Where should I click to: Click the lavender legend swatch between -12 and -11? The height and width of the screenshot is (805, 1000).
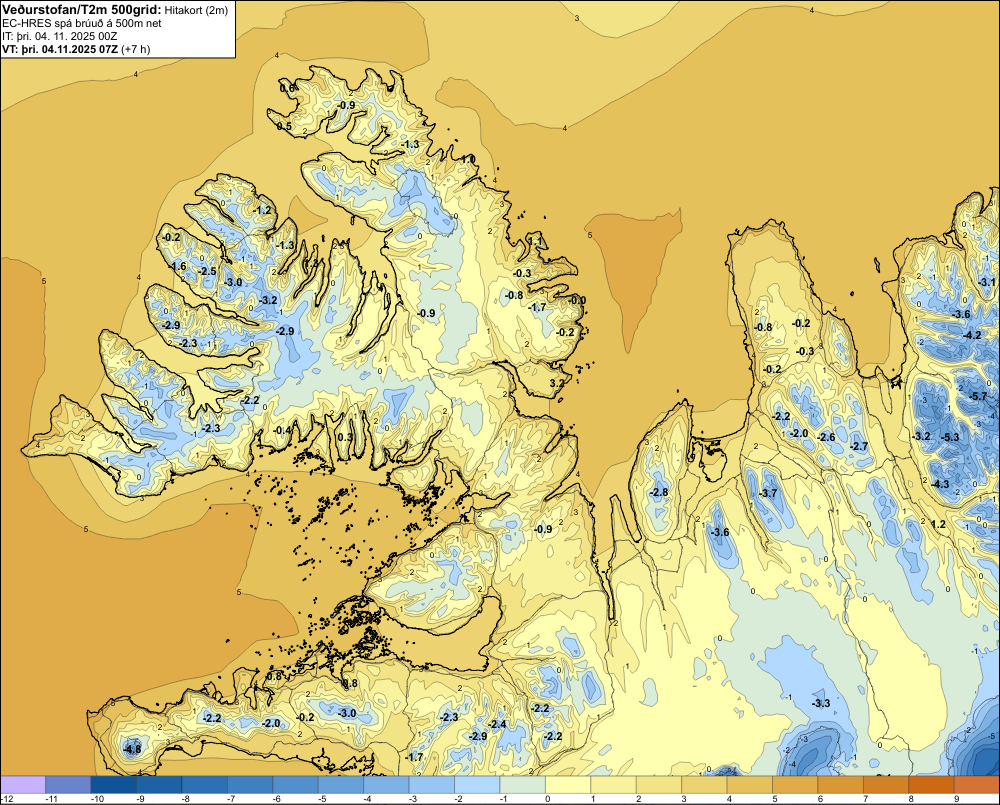pyautogui.click(x=23, y=785)
